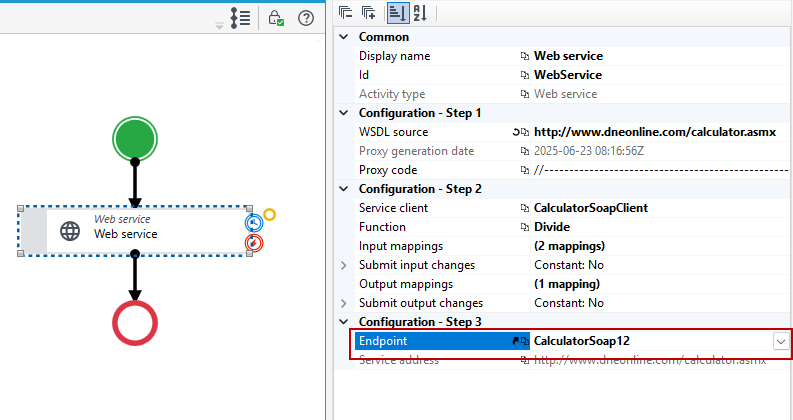Click the small icon beside Proxy generation date value

525,151
